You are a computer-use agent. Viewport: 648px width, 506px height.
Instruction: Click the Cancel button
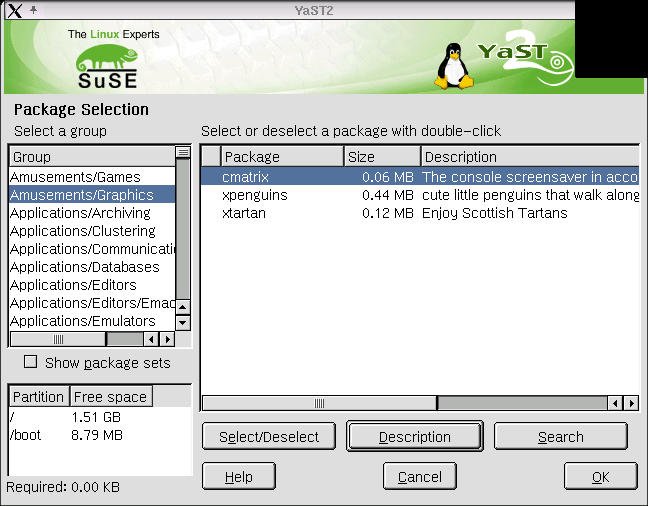pos(420,477)
